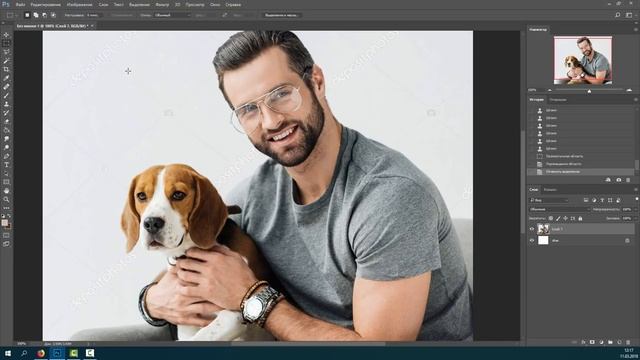Select the Magic Wand tool
640x360 pixels.
pyautogui.click(x=6, y=61)
